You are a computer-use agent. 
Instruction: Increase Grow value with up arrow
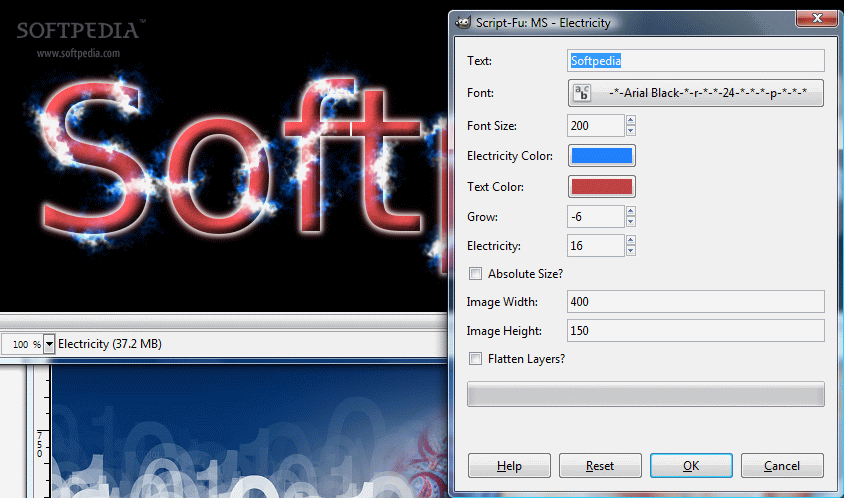631,211
